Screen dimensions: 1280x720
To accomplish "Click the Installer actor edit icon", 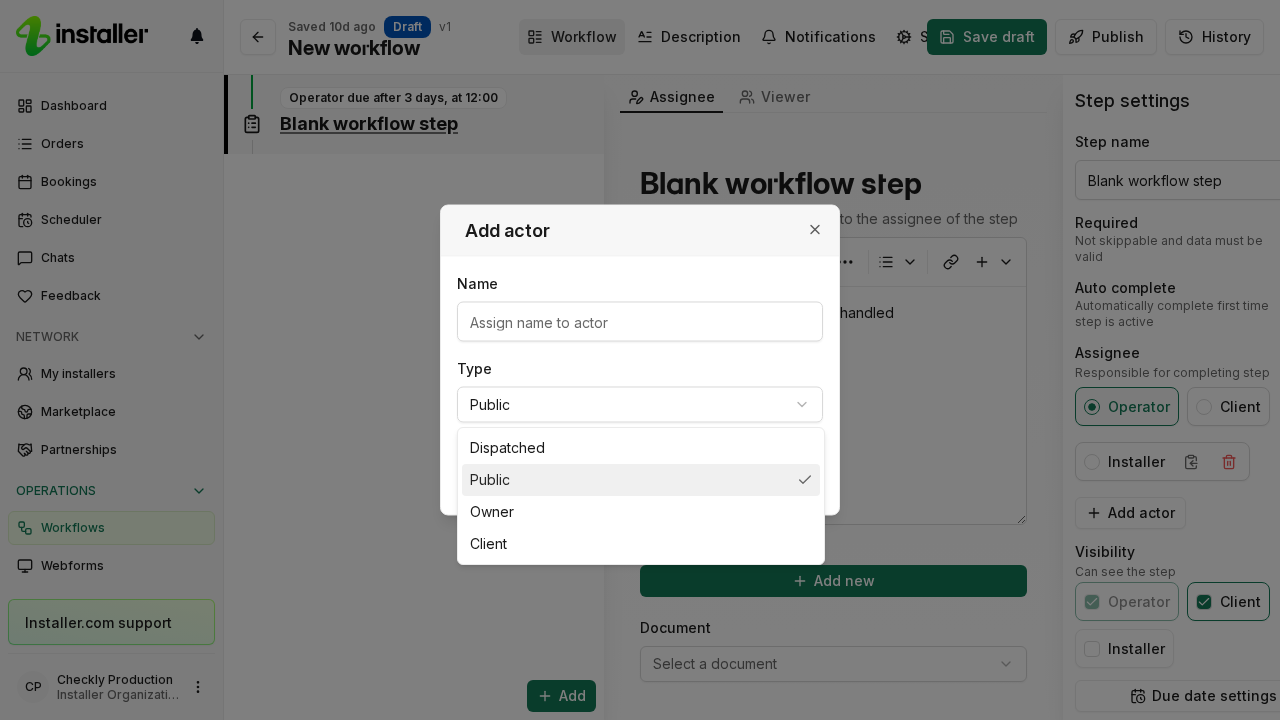I will pos(1191,462).
